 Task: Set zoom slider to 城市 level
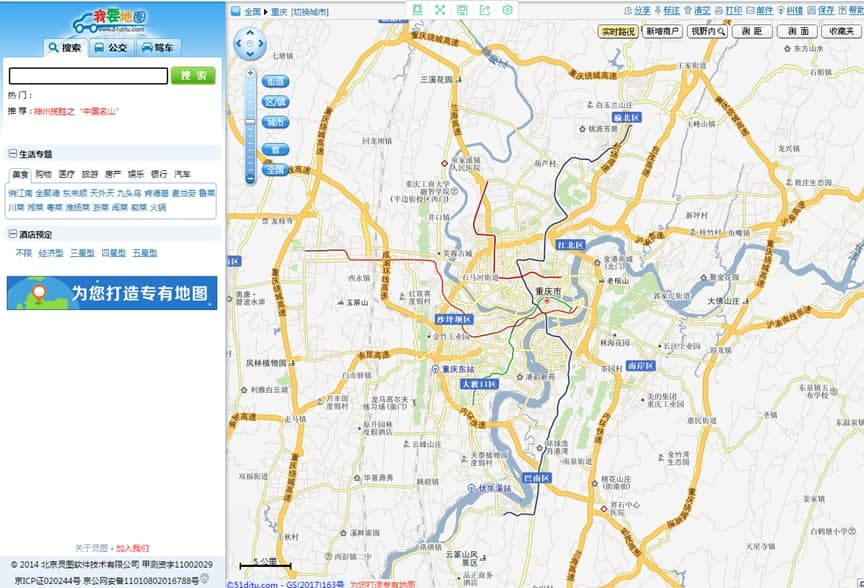click(274, 122)
